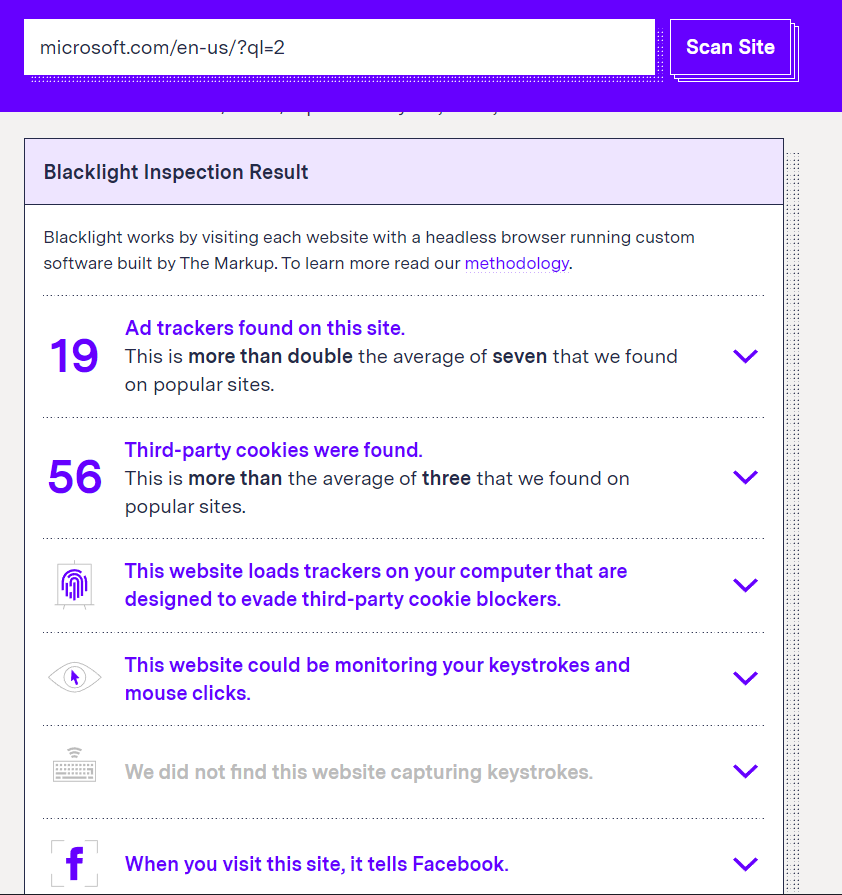Expand the Facebook notification chevron
Viewport: 842px width, 895px height.
tap(745, 864)
